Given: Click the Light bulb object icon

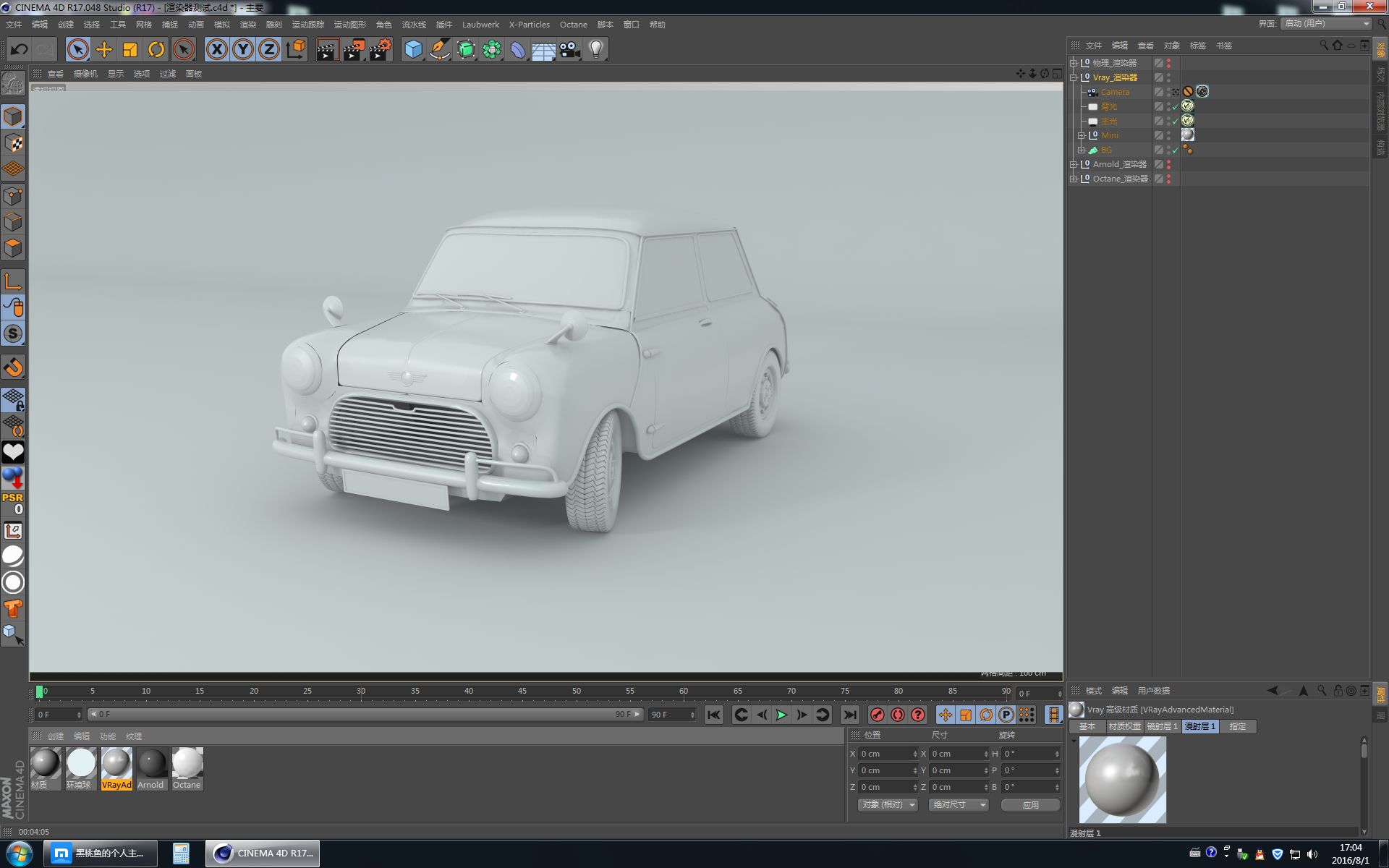Looking at the screenshot, I should coord(596,50).
